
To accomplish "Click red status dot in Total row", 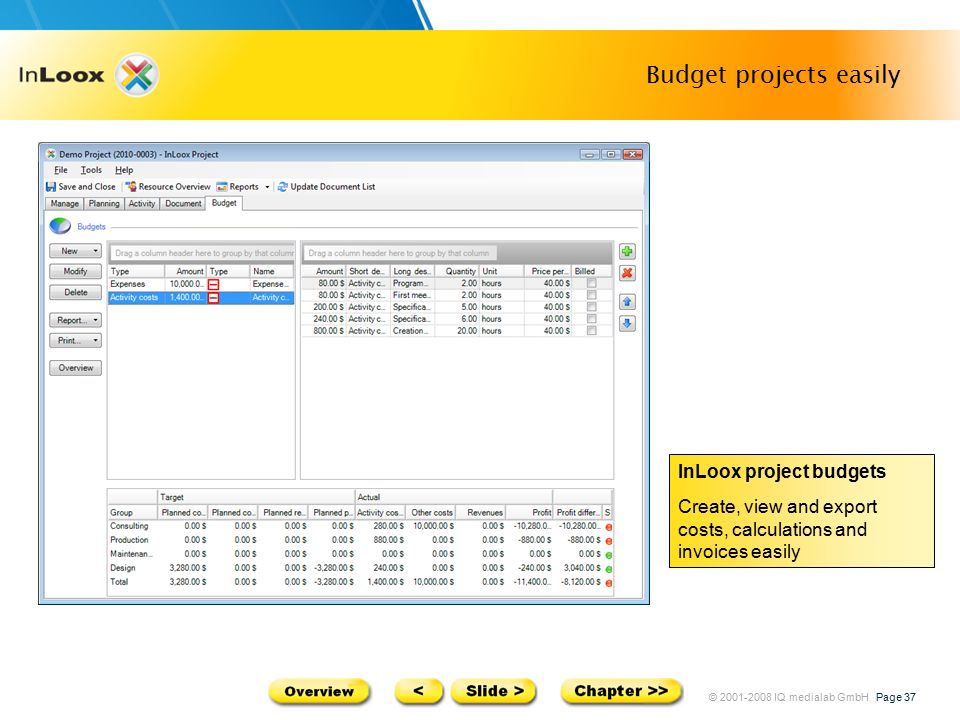I will pos(609,583).
